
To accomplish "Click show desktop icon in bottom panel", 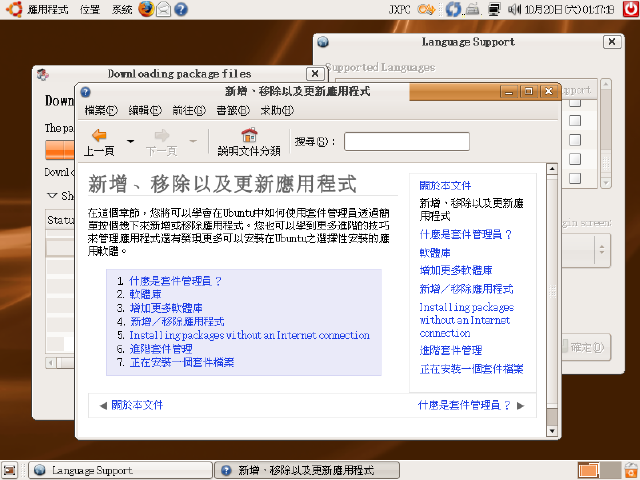I will point(9,470).
